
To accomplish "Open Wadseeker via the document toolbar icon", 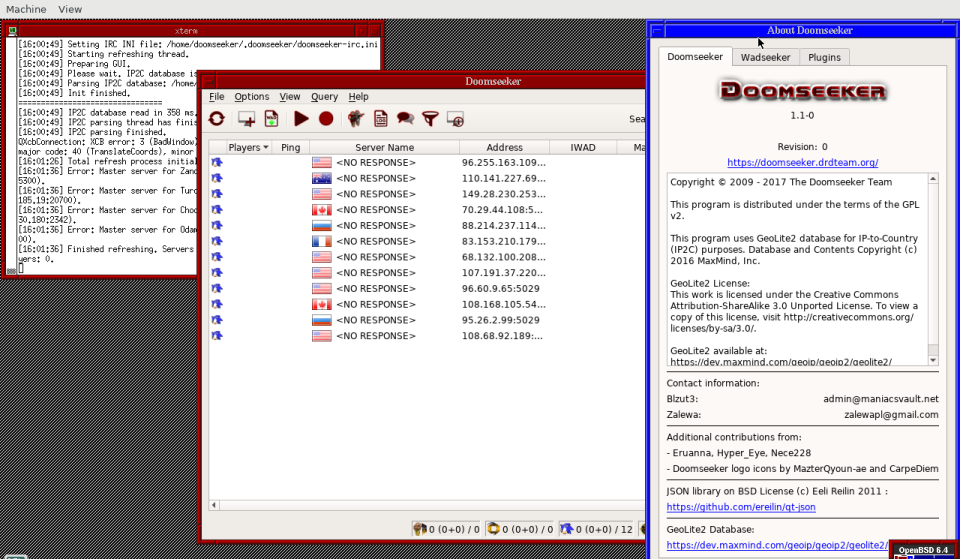I will (x=271, y=119).
